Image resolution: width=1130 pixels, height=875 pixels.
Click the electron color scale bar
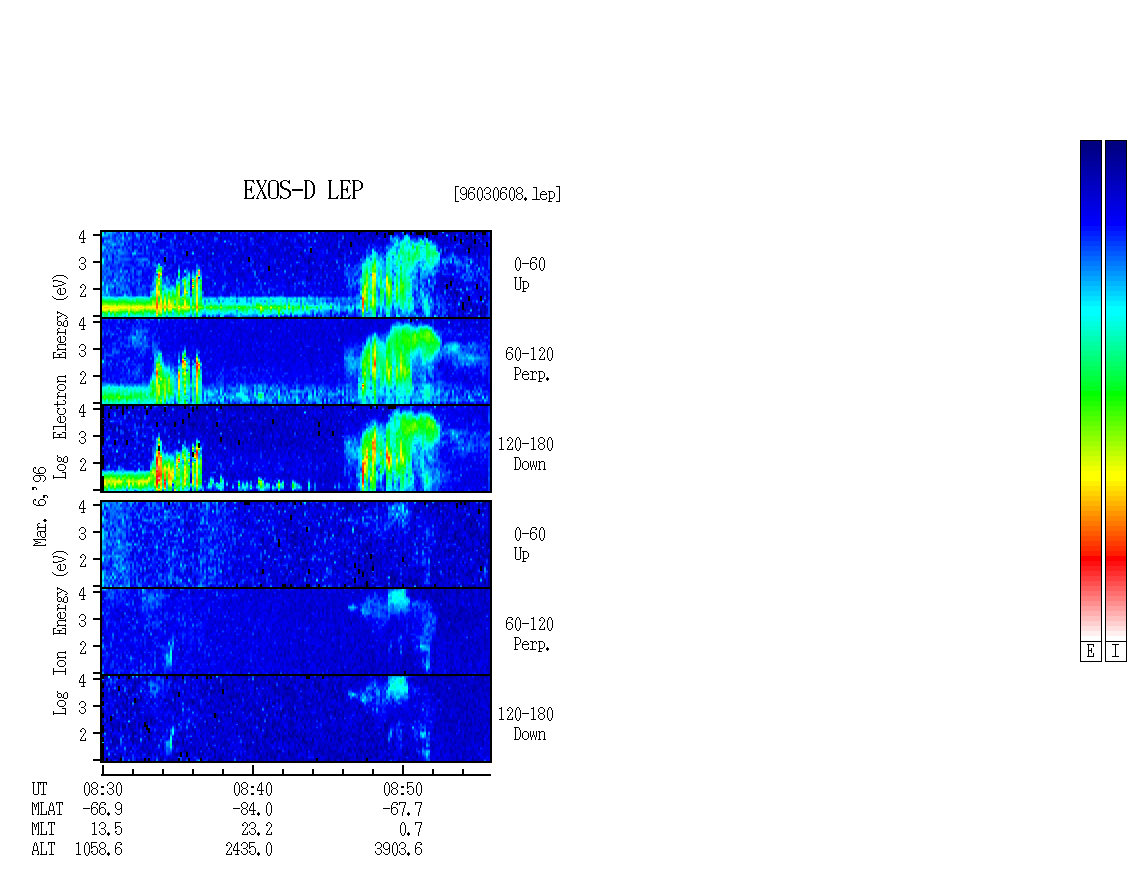(x=1090, y=390)
